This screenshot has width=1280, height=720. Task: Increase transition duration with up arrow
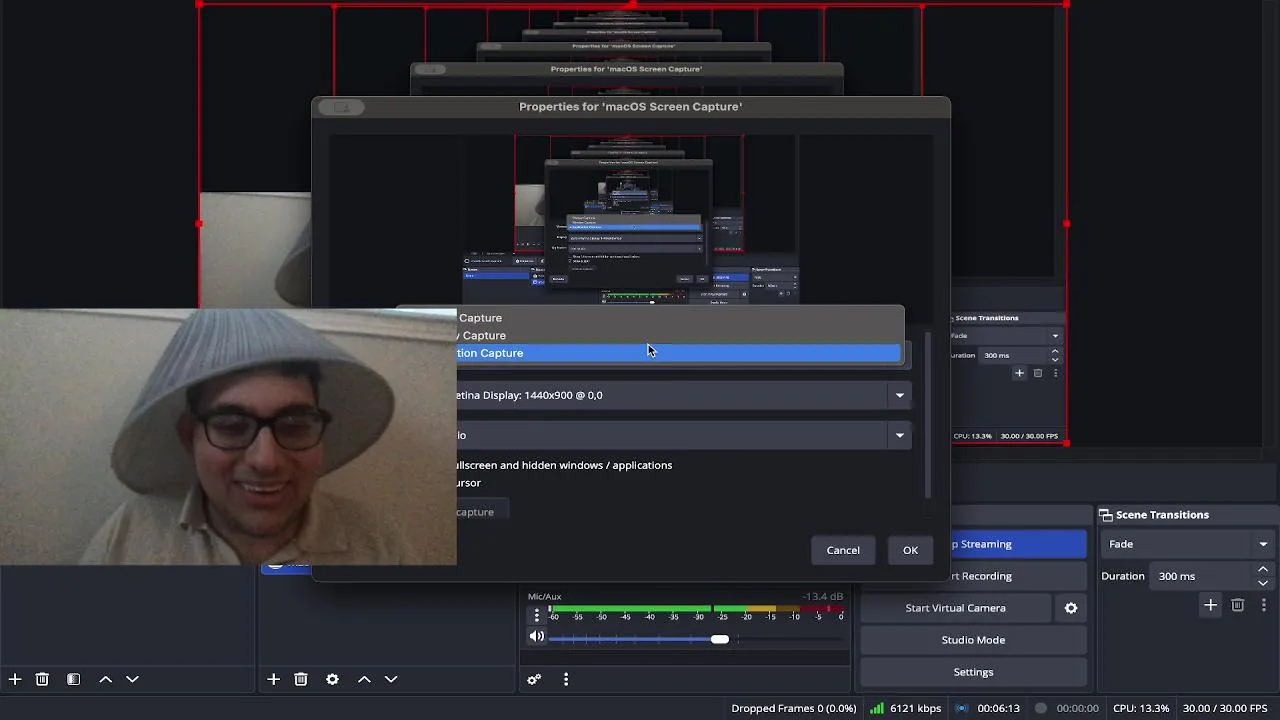click(1263, 569)
